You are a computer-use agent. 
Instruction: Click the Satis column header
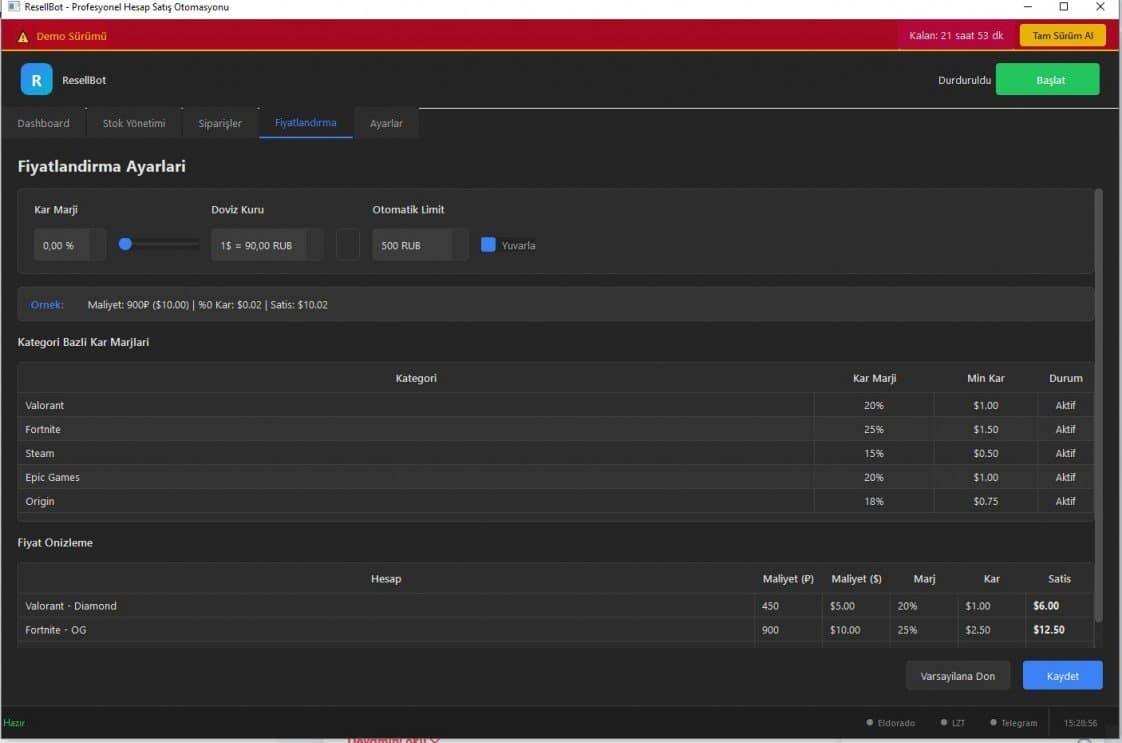pos(1059,578)
